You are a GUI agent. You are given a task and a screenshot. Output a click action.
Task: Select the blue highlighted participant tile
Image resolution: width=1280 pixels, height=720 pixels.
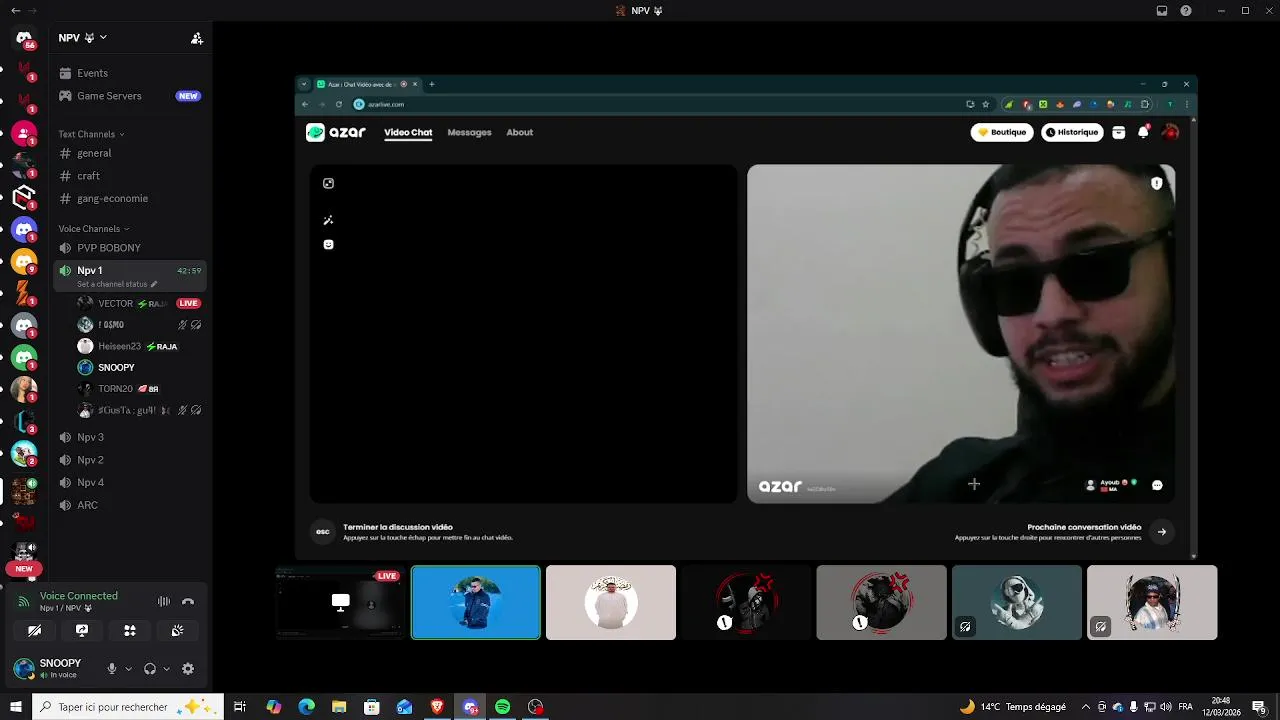coord(476,602)
